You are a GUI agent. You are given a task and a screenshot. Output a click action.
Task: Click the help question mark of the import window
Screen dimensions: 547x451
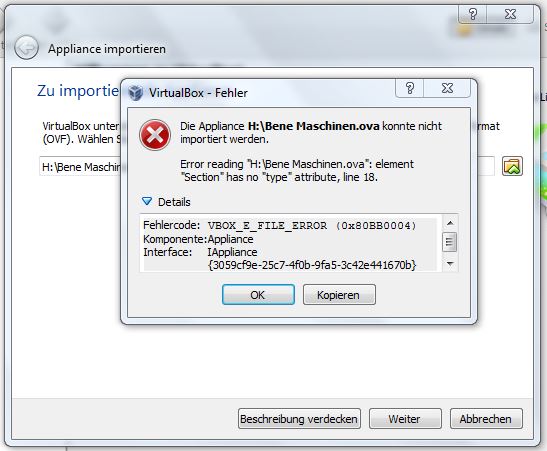(472, 14)
